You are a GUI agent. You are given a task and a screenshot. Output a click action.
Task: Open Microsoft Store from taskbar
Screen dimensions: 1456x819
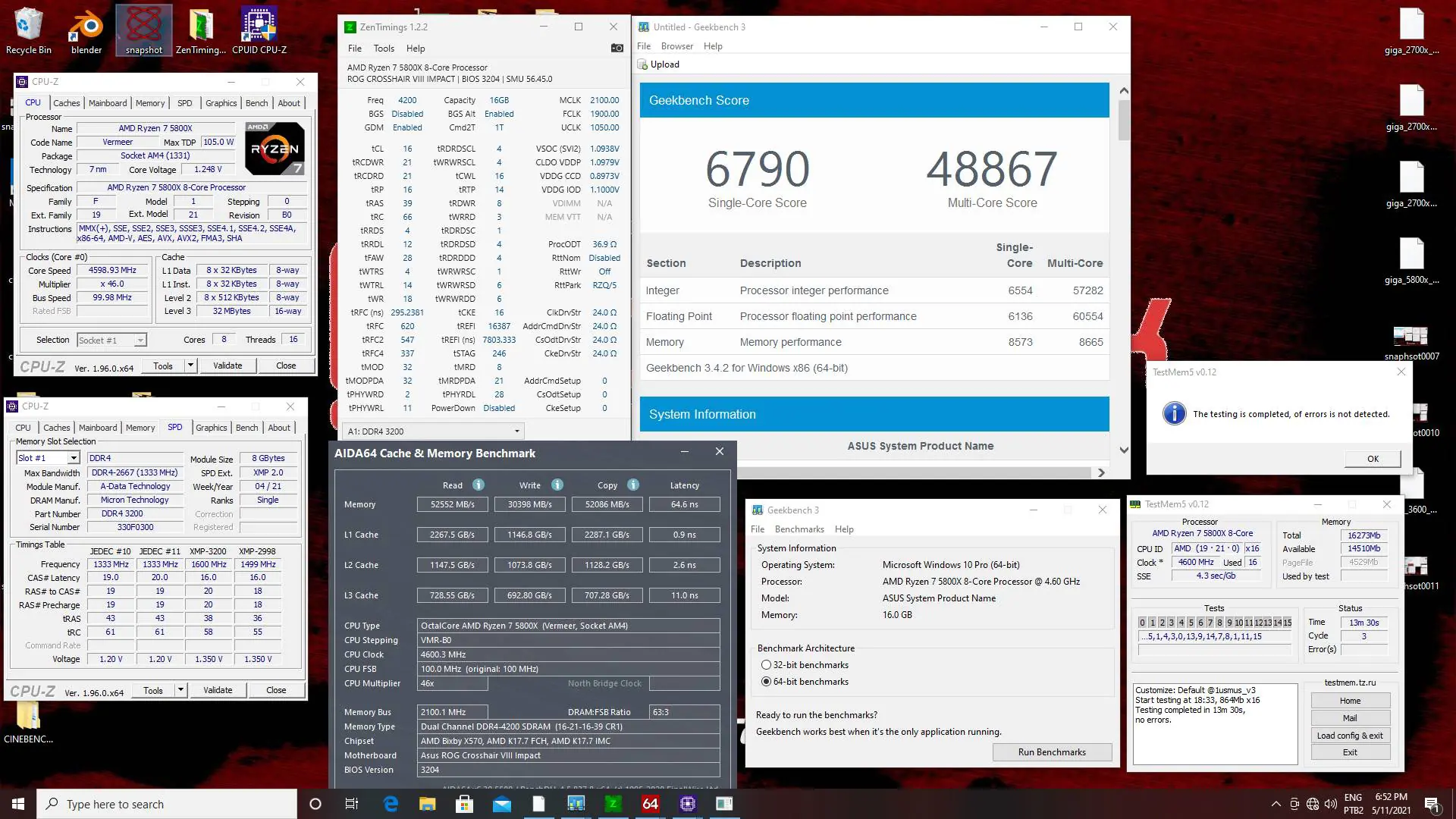[464, 804]
